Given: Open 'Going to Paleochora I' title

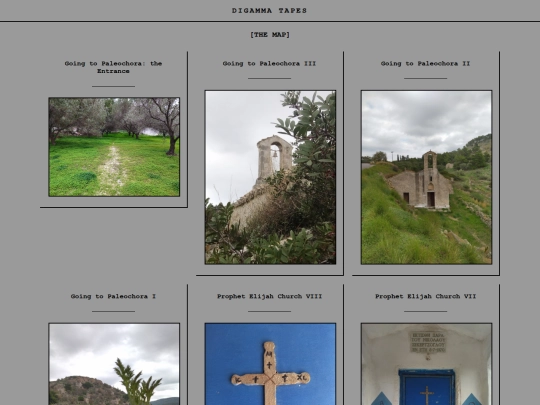Looking at the screenshot, I should [113, 296].
